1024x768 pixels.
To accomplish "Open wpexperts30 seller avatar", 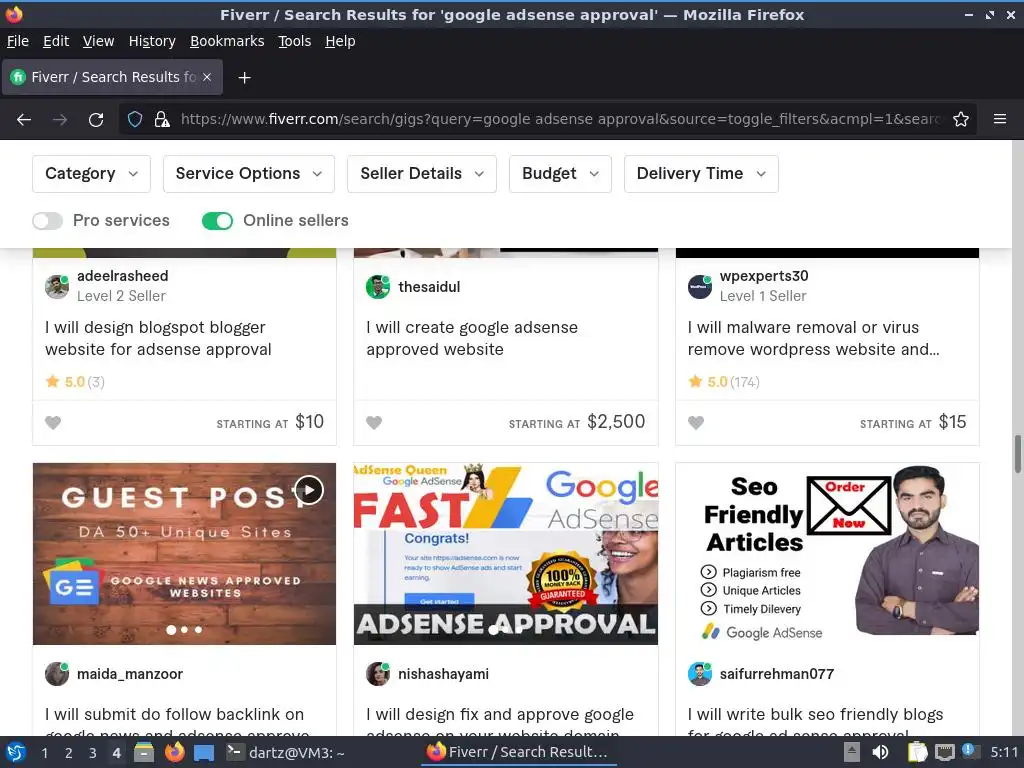I will click(x=699, y=287).
